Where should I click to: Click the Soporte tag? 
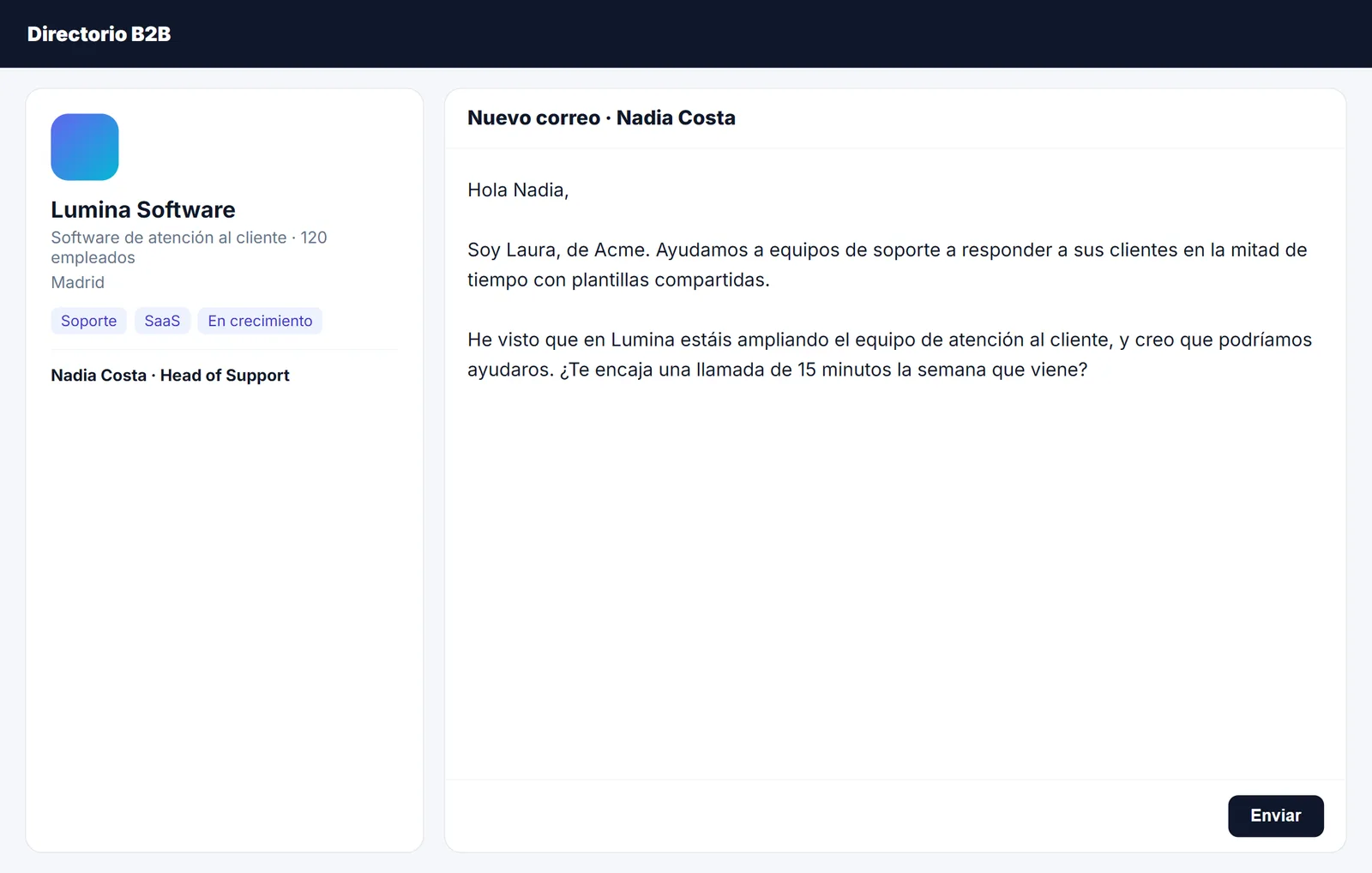(x=88, y=321)
